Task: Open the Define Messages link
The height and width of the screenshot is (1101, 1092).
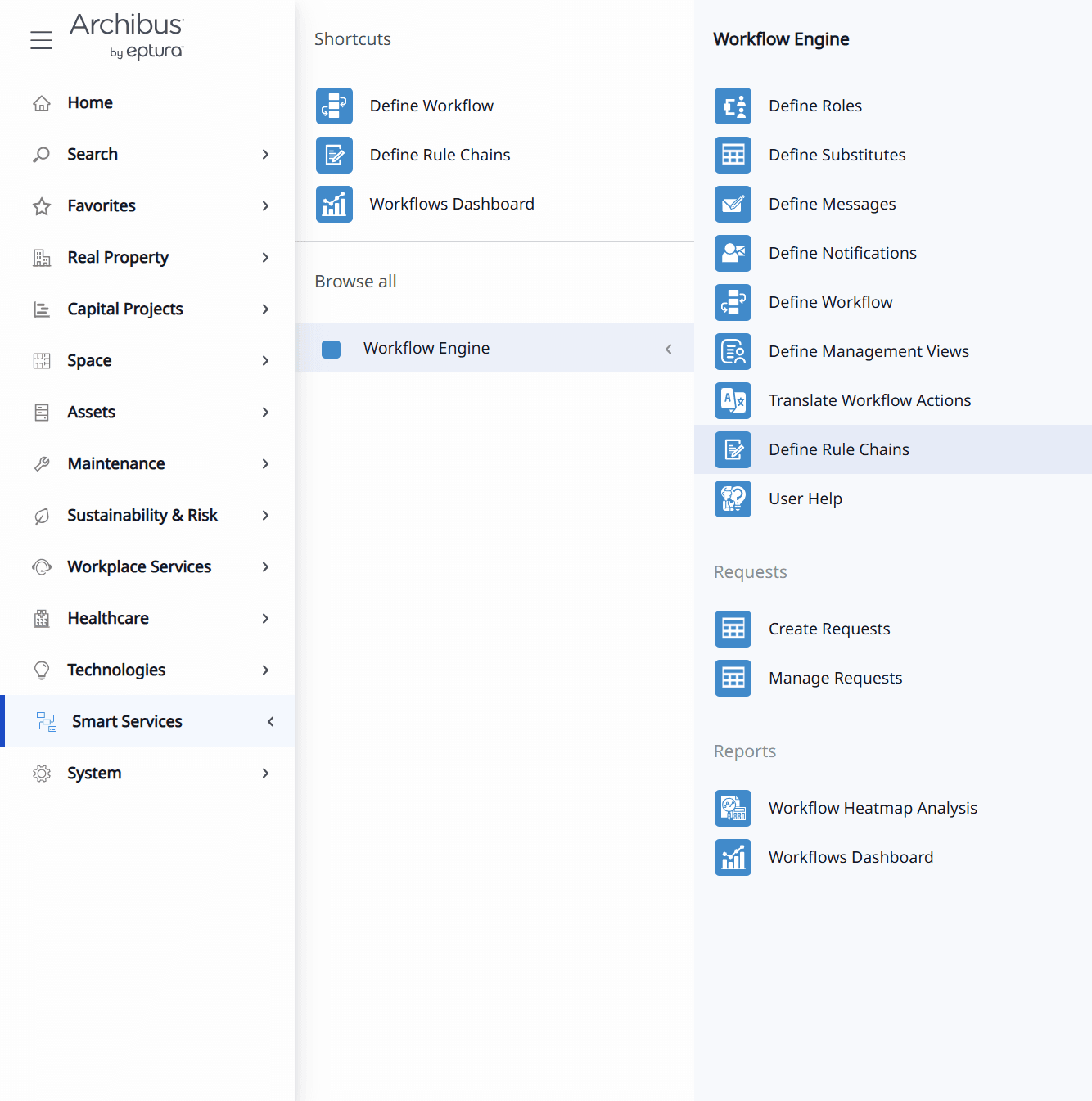Action: (832, 204)
